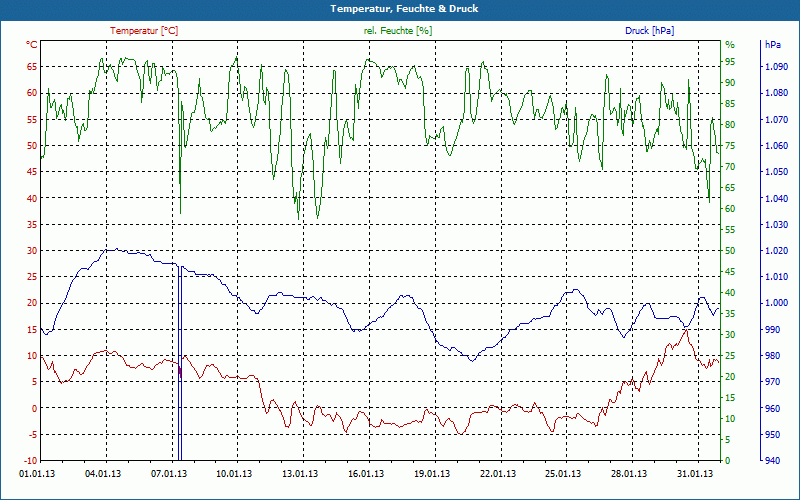Click the green humidity axis value 95
The height and width of the screenshot is (500, 800).
pos(731,62)
